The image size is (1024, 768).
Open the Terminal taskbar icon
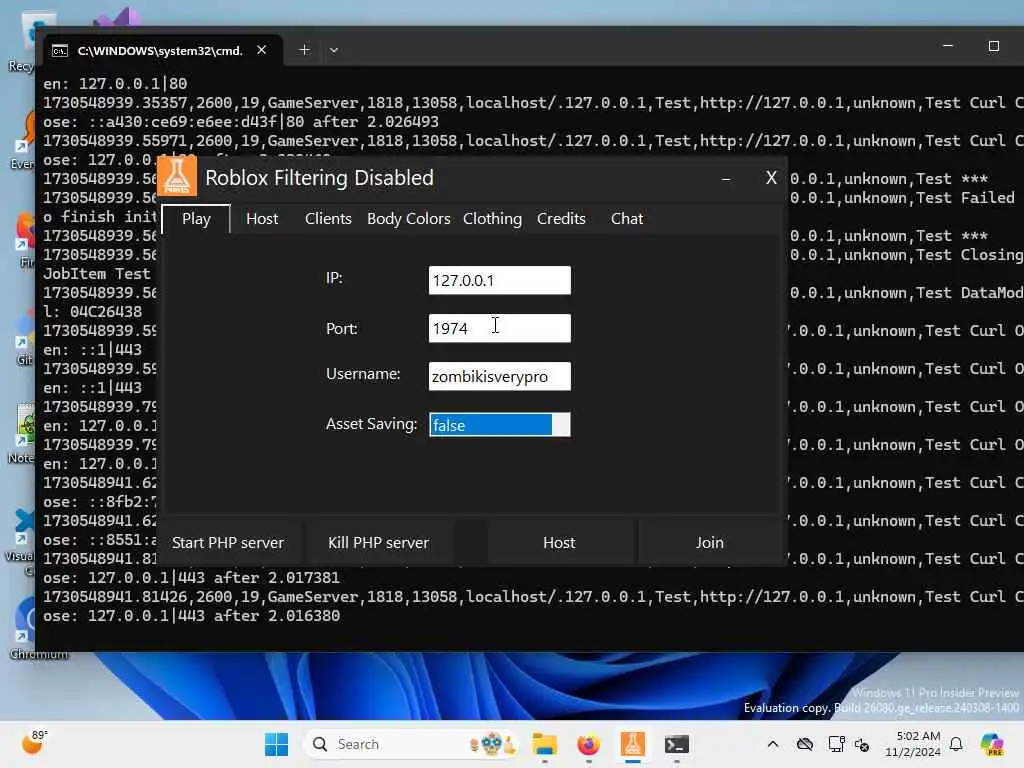[677, 744]
